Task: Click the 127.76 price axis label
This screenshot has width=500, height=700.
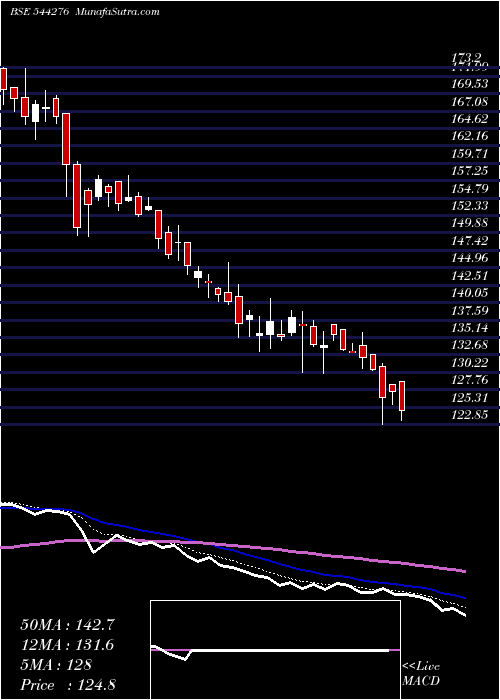Action: (470, 380)
